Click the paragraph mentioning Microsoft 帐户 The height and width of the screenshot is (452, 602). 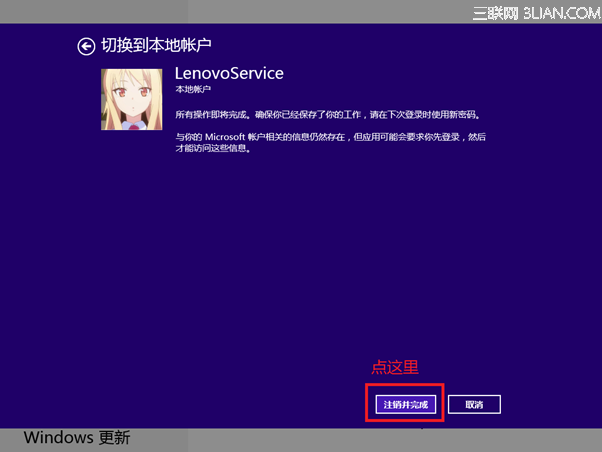tap(331, 142)
